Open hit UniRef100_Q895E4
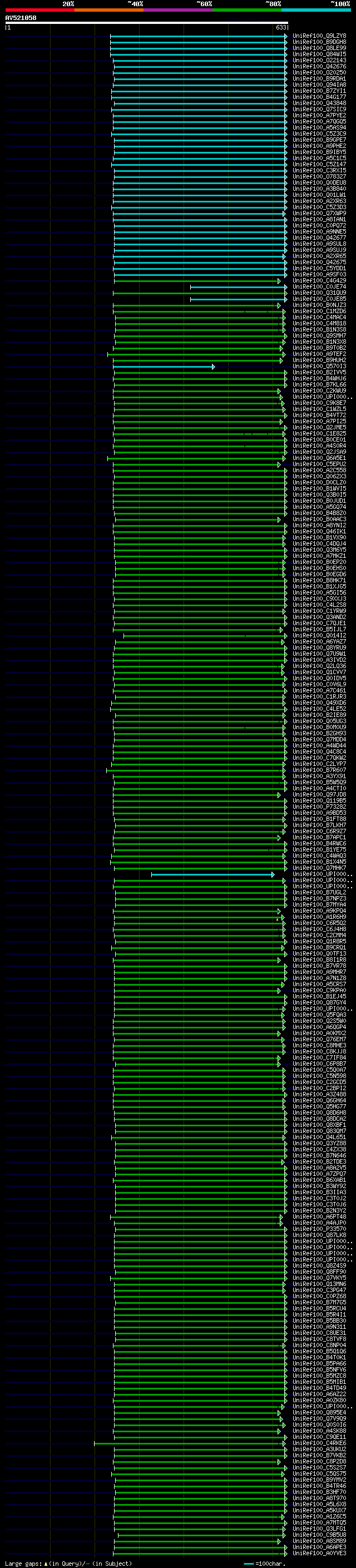The image size is (356, 1568). [319, 1412]
